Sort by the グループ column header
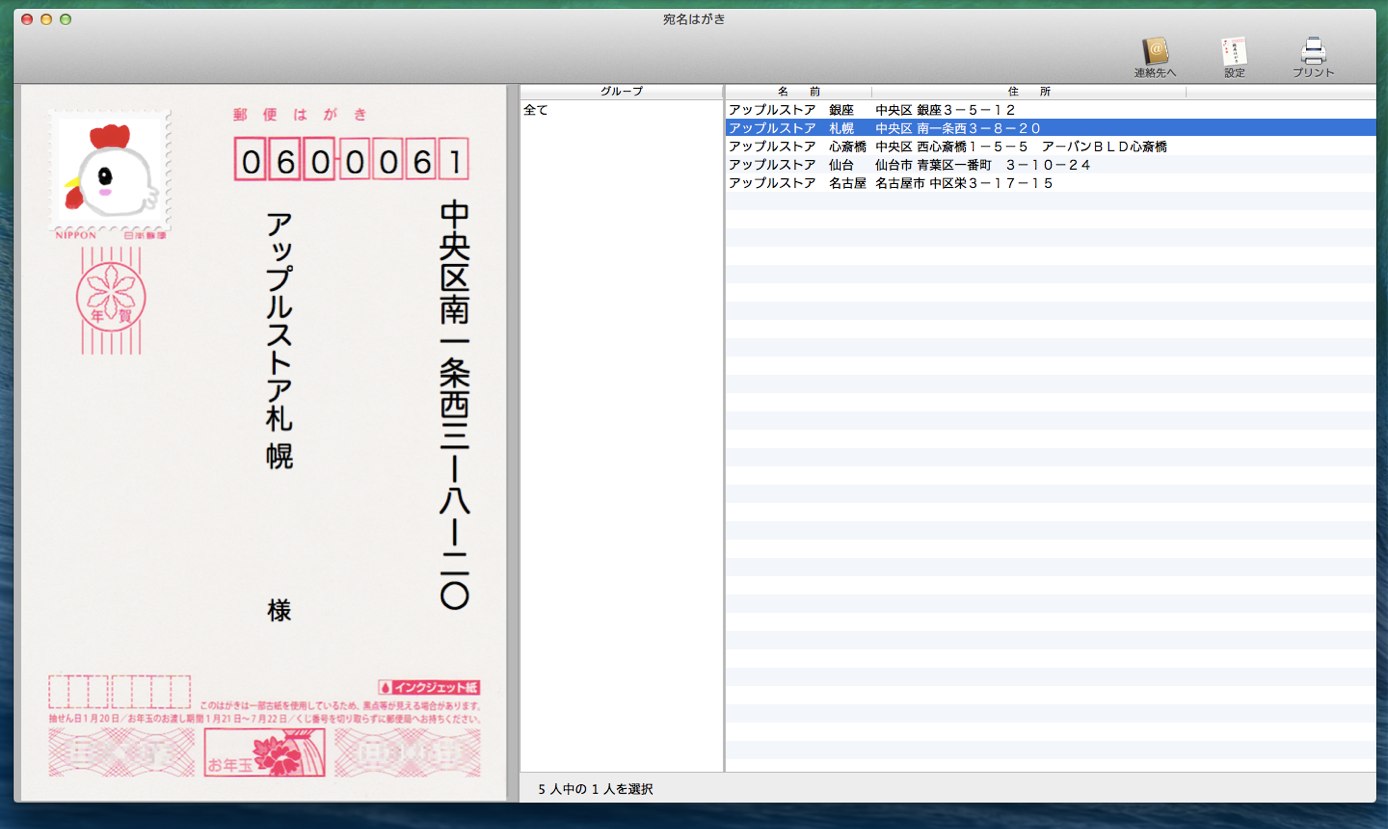This screenshot has width=1388, height=829. (x=621, y=91)
